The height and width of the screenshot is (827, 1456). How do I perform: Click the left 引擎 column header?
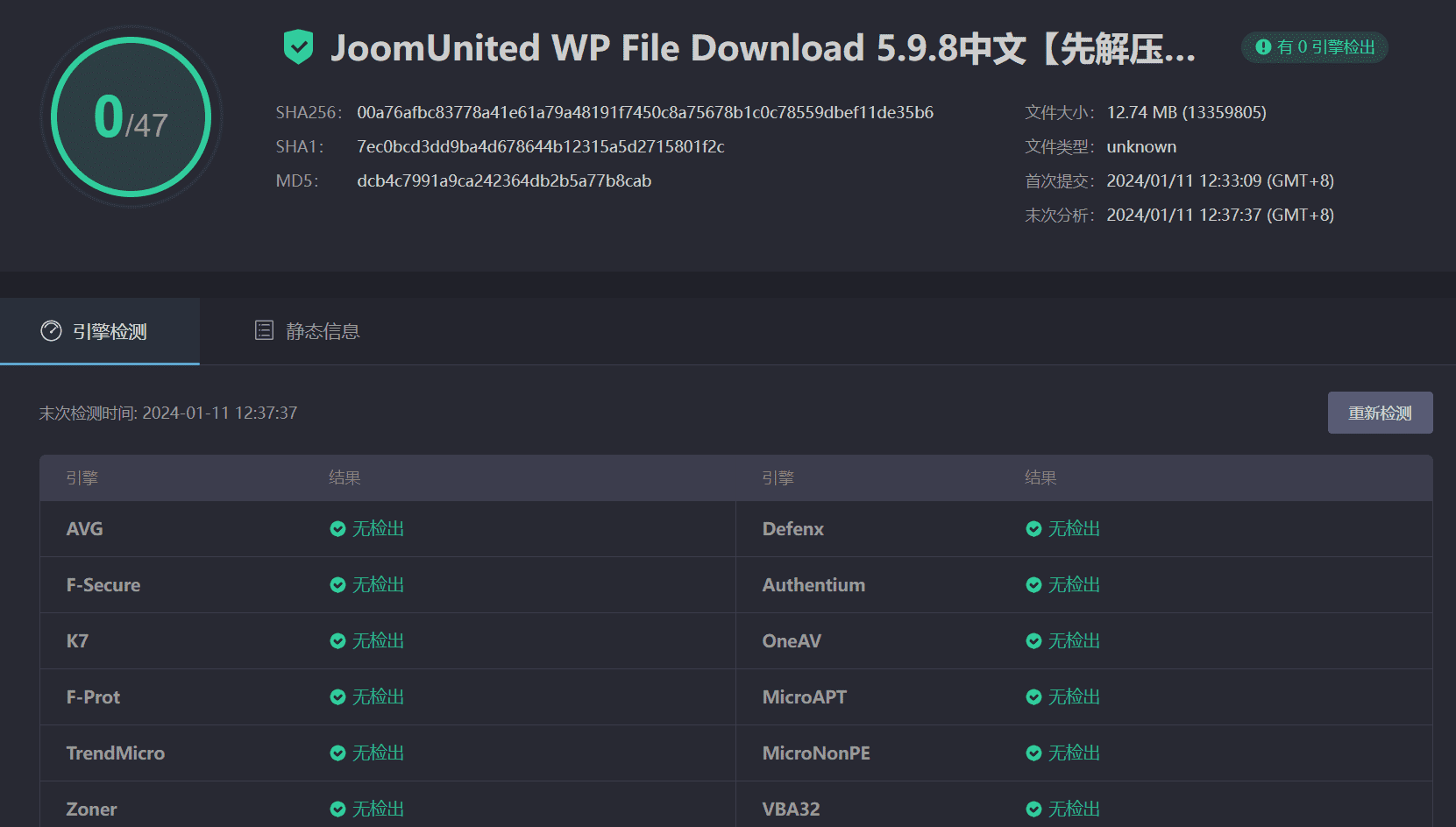pos(82,478)
